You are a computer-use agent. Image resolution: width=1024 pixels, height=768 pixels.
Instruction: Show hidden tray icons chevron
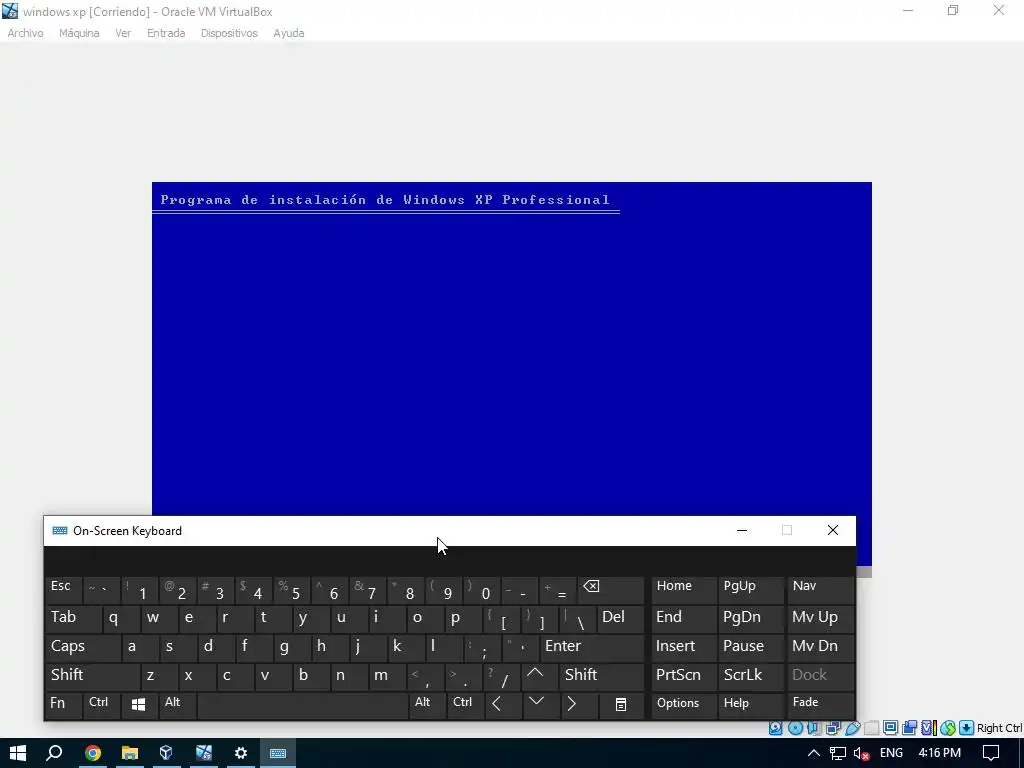coord(814,753)
